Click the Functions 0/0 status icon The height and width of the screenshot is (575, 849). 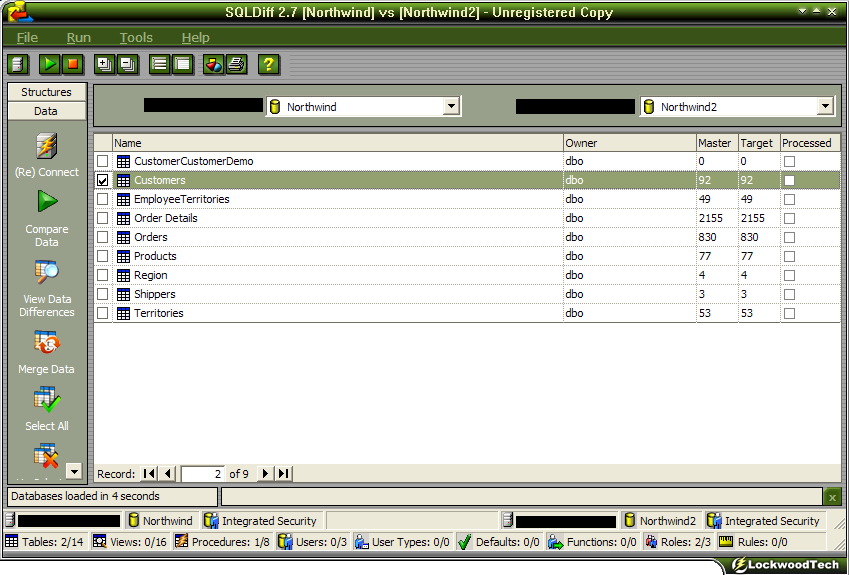[x=555, y=541]
